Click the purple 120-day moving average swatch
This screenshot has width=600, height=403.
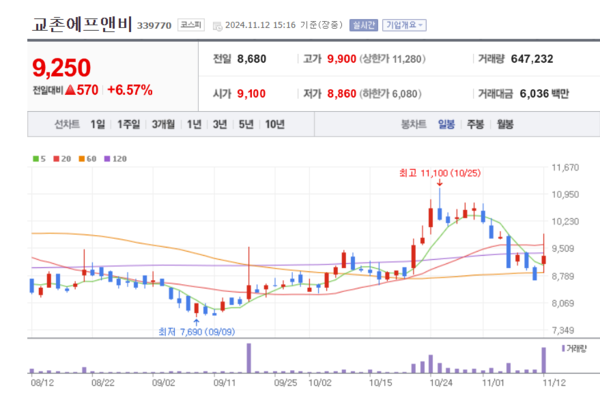(x=107, y=158)
